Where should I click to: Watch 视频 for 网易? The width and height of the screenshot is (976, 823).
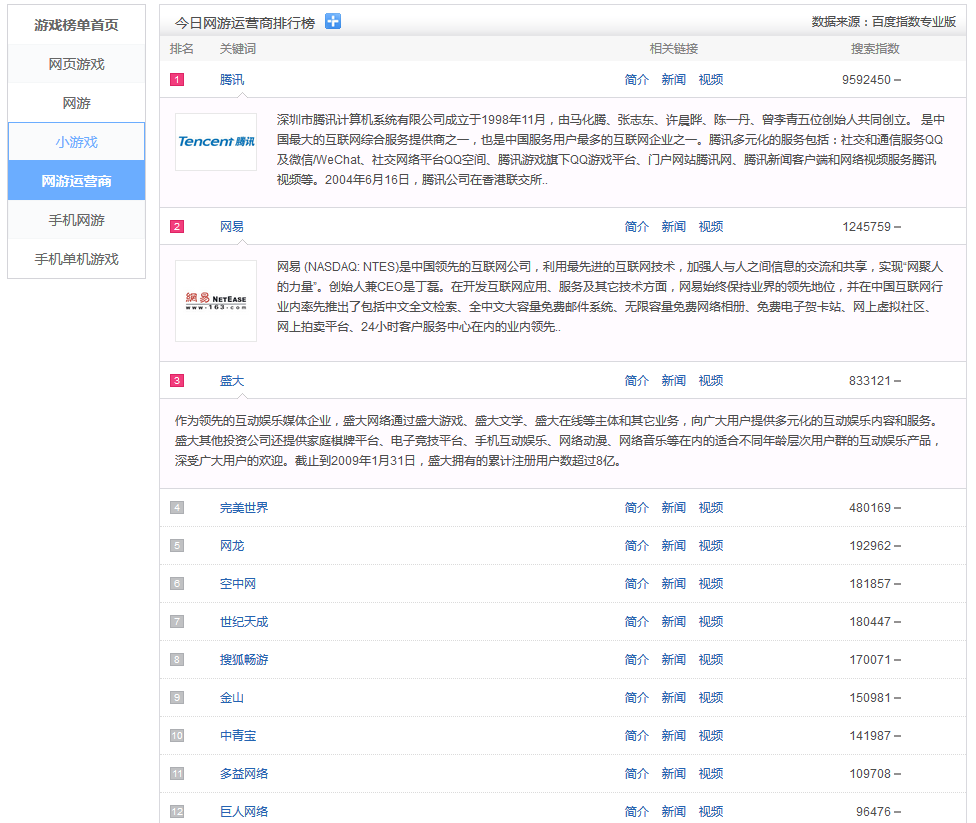point(711,227)
